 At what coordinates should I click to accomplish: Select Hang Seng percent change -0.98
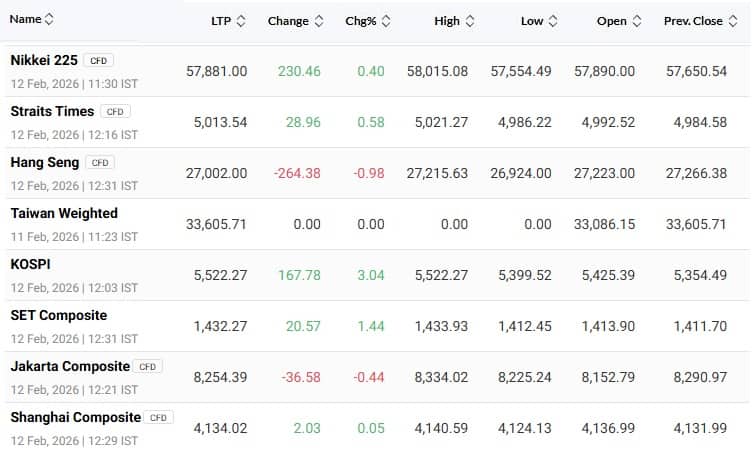tap(369, 173)
